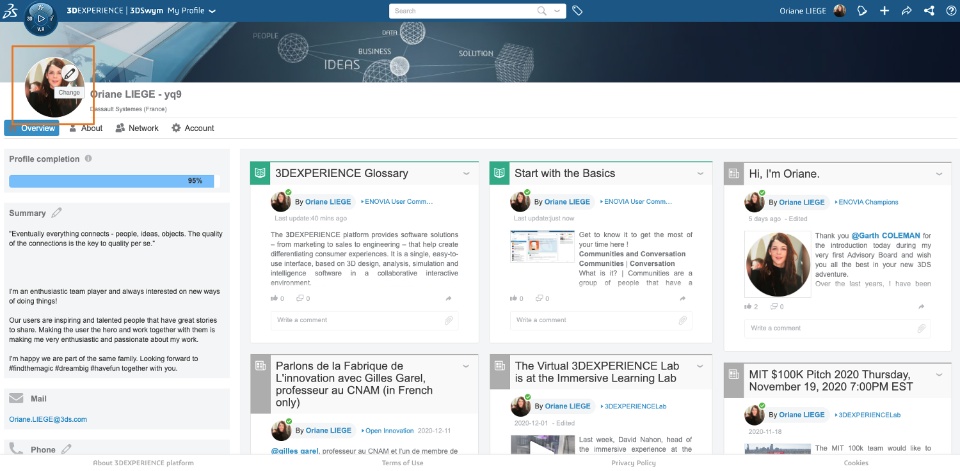Open Oriane LIEGE author link in Glossary post
Image resolution: width=960 pixels, height=471 pixels.
[328, 202]
